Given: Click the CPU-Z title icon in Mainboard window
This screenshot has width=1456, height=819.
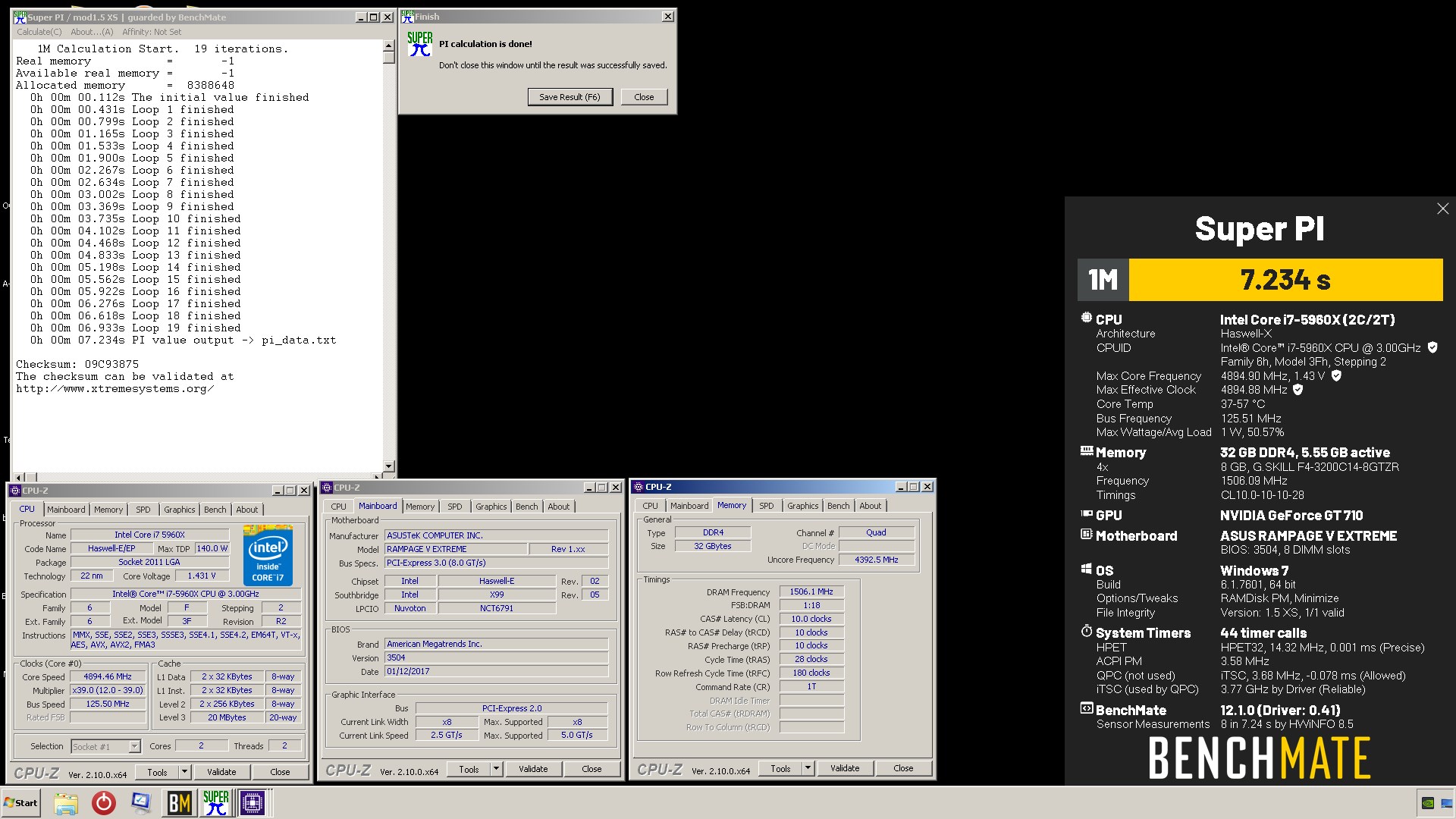Looking at the screenshot, I should (x=327, y=488).
